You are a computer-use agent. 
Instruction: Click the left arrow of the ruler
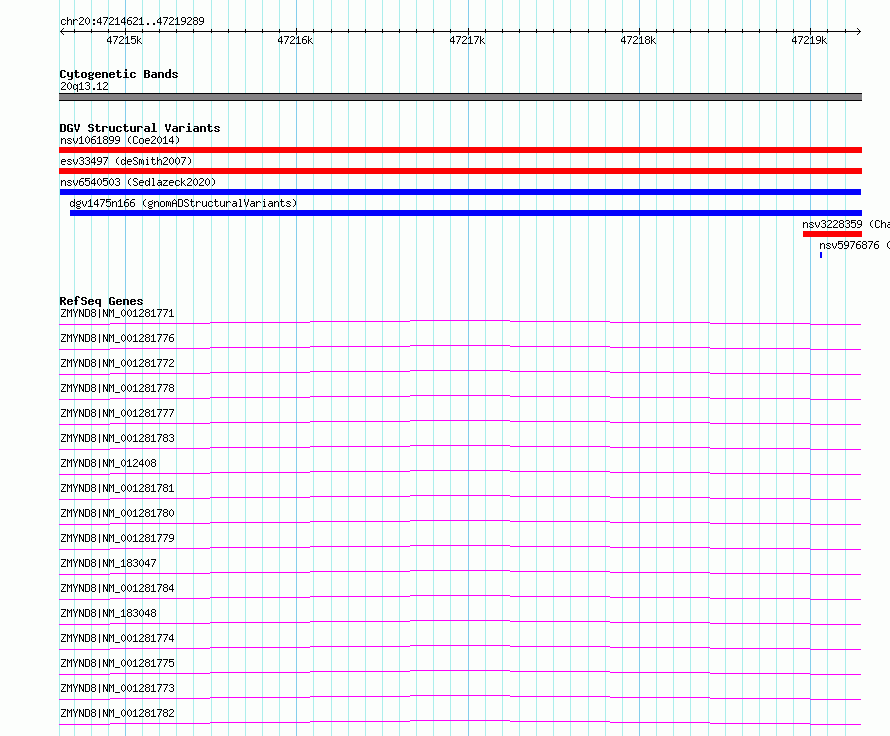click(x=62, y=31)
